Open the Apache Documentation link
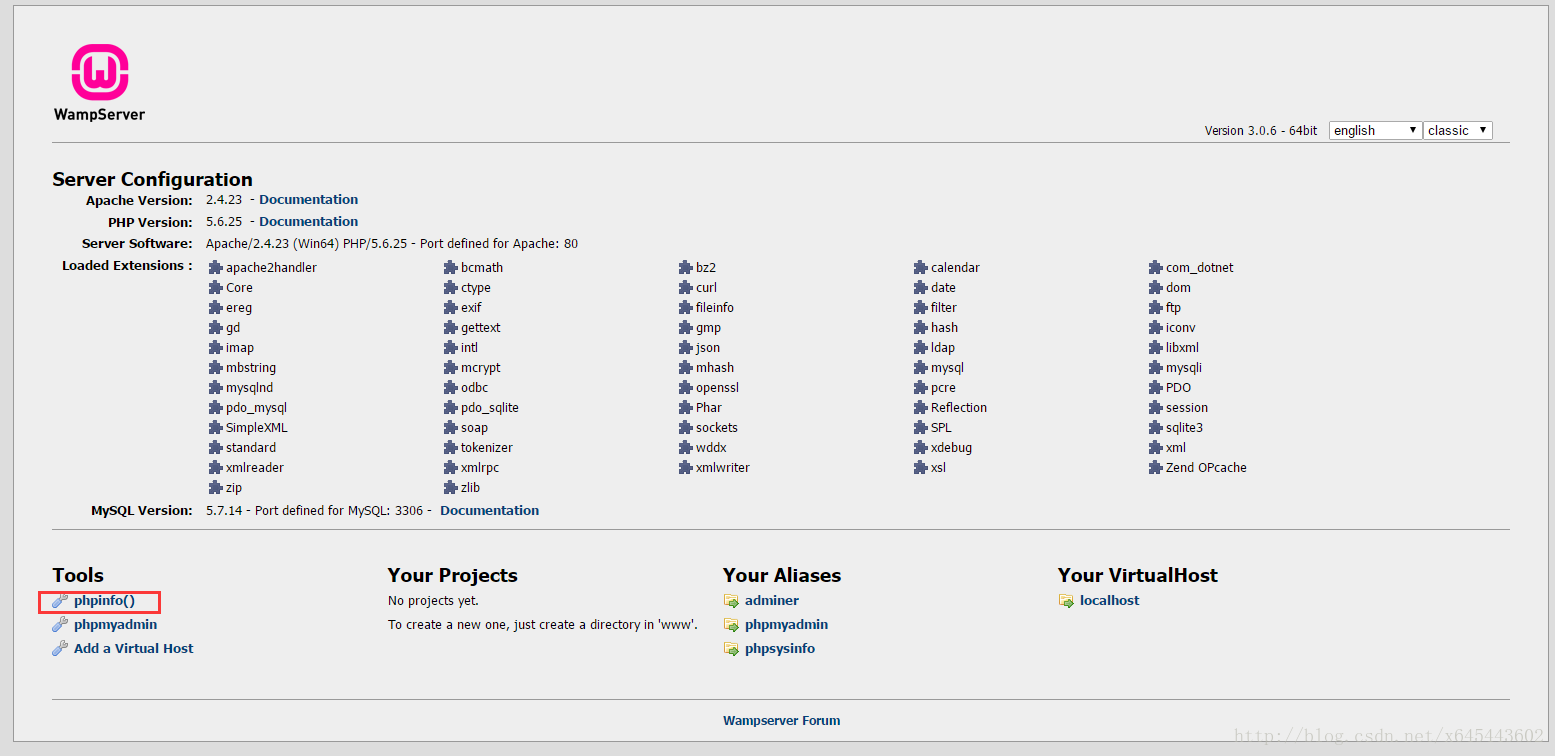Screen dimensions: 1555x756 click(x=308, y=200)
